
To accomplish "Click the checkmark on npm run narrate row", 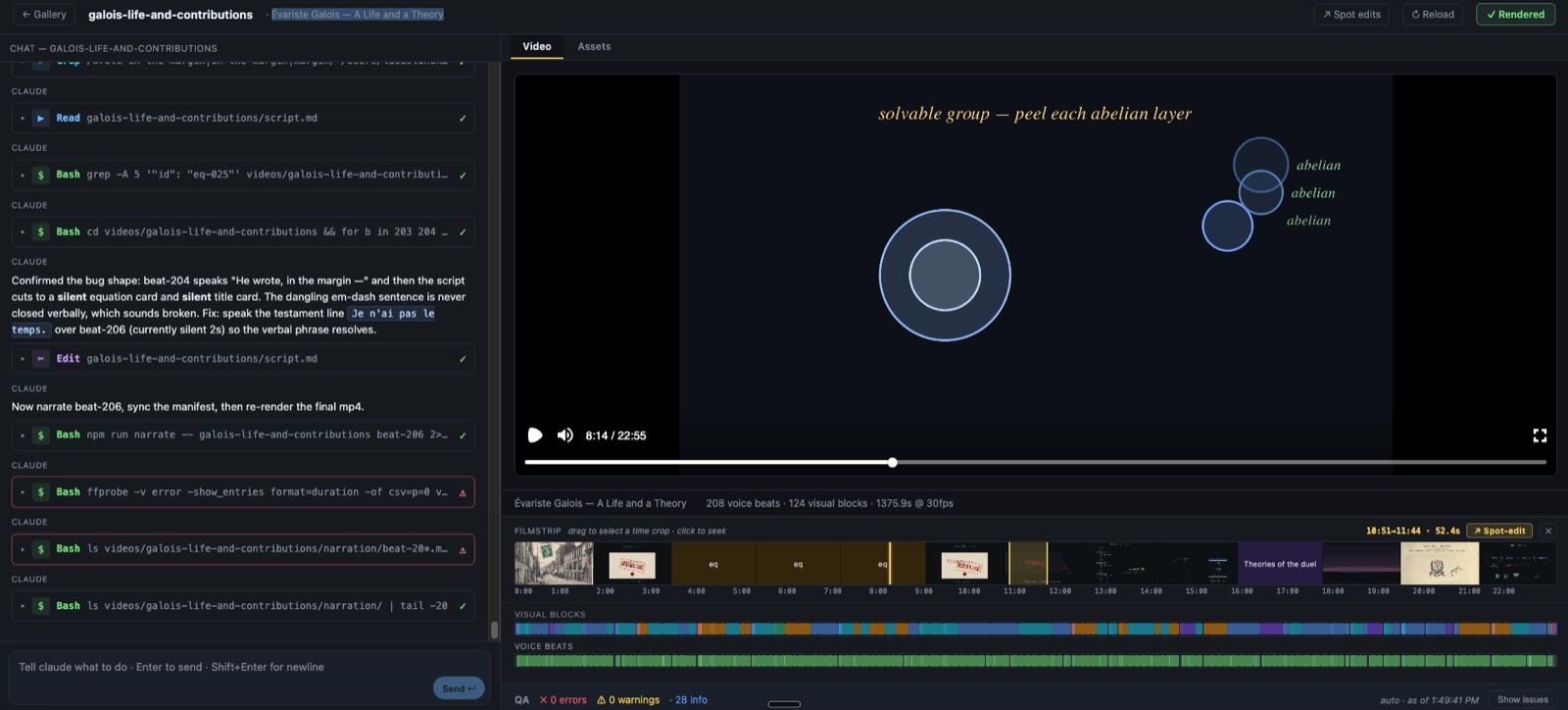I will tap(463, 435).
